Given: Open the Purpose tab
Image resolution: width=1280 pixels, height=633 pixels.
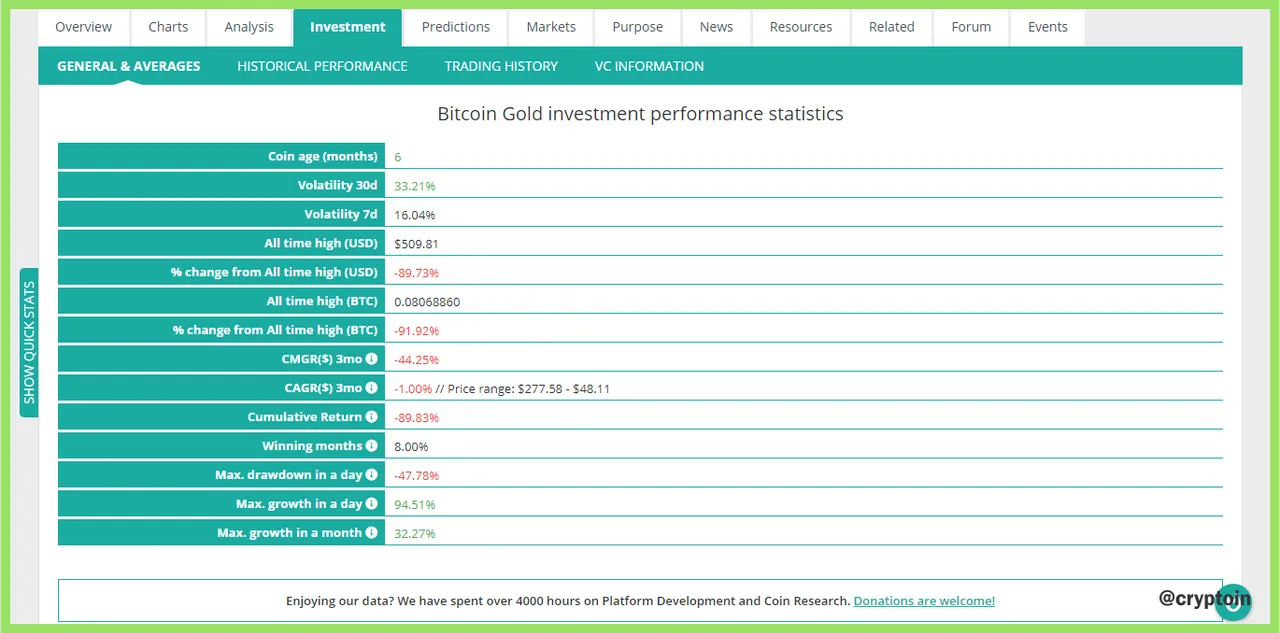Looking at the screenshot, I should [638, 27].
